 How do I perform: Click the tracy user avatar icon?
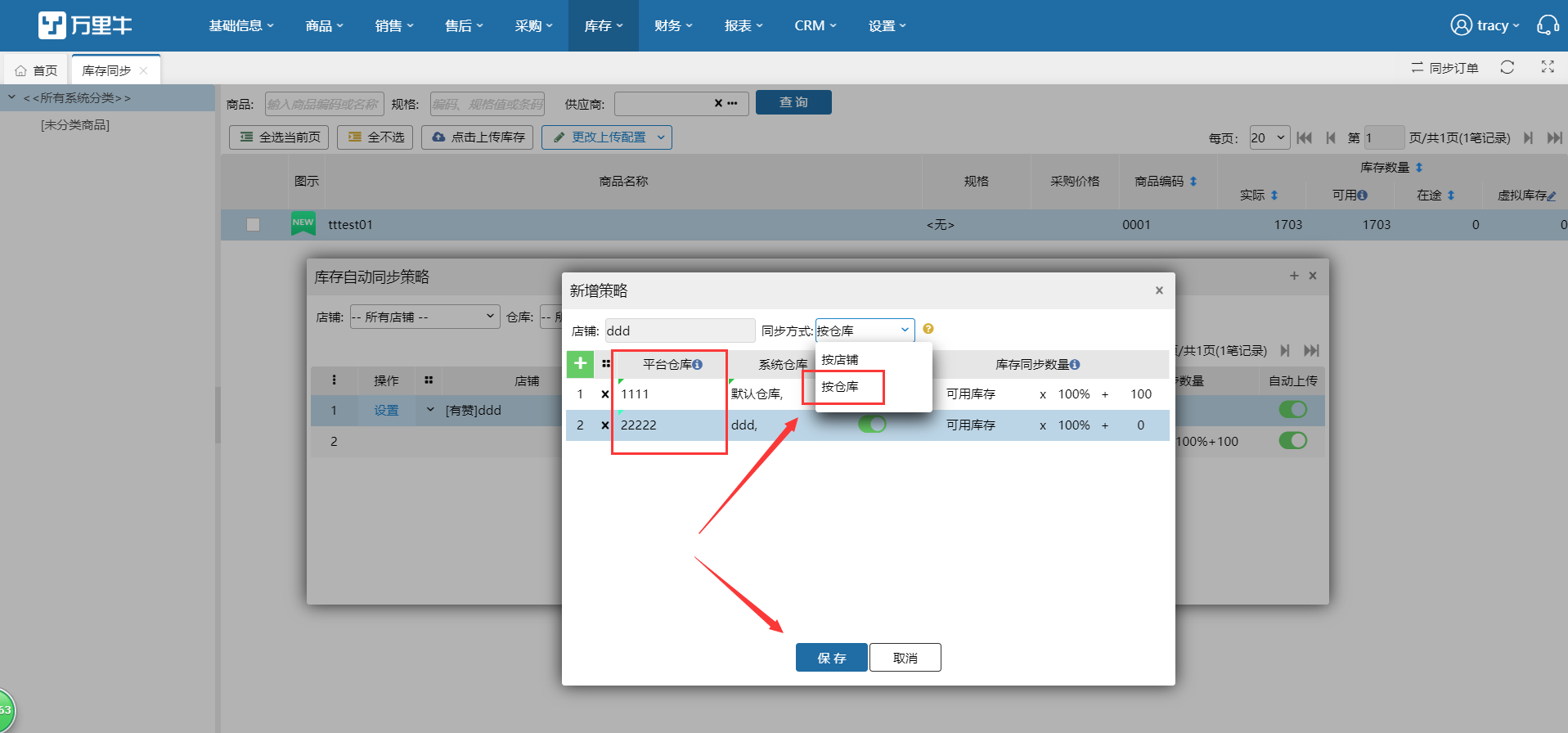[x=1461, y=25]
